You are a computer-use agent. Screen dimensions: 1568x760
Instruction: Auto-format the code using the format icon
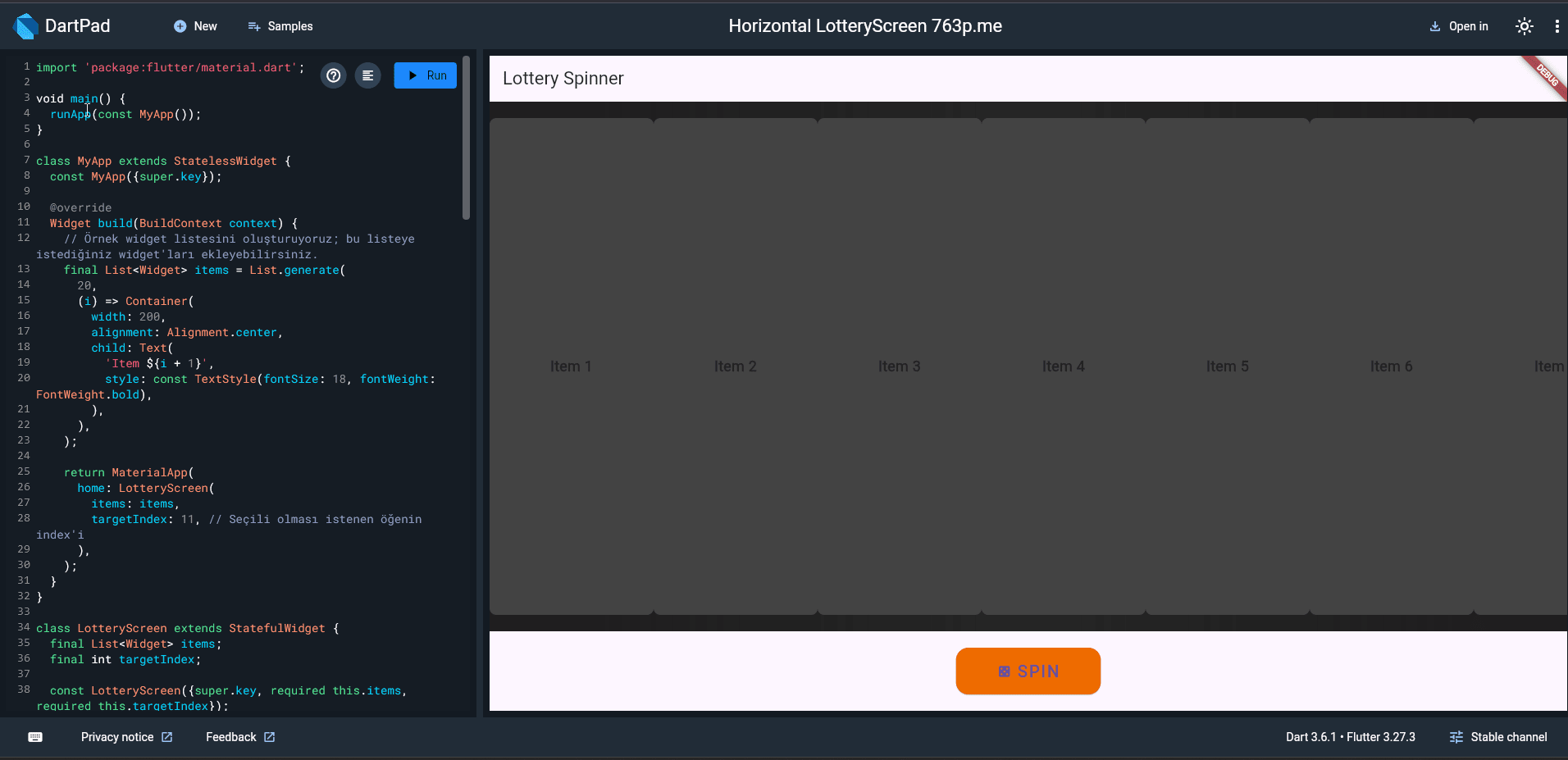tap(367, 75)
